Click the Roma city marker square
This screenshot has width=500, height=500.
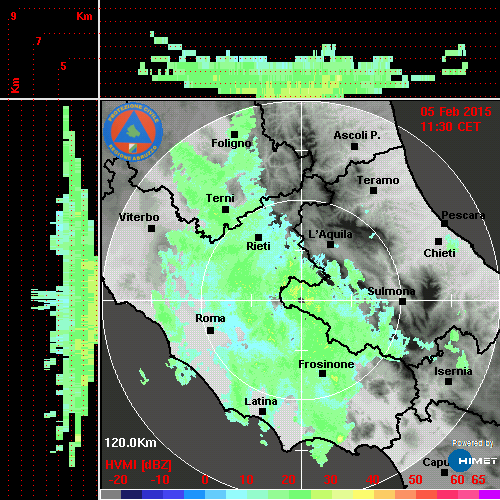click(x=210, y=330)
